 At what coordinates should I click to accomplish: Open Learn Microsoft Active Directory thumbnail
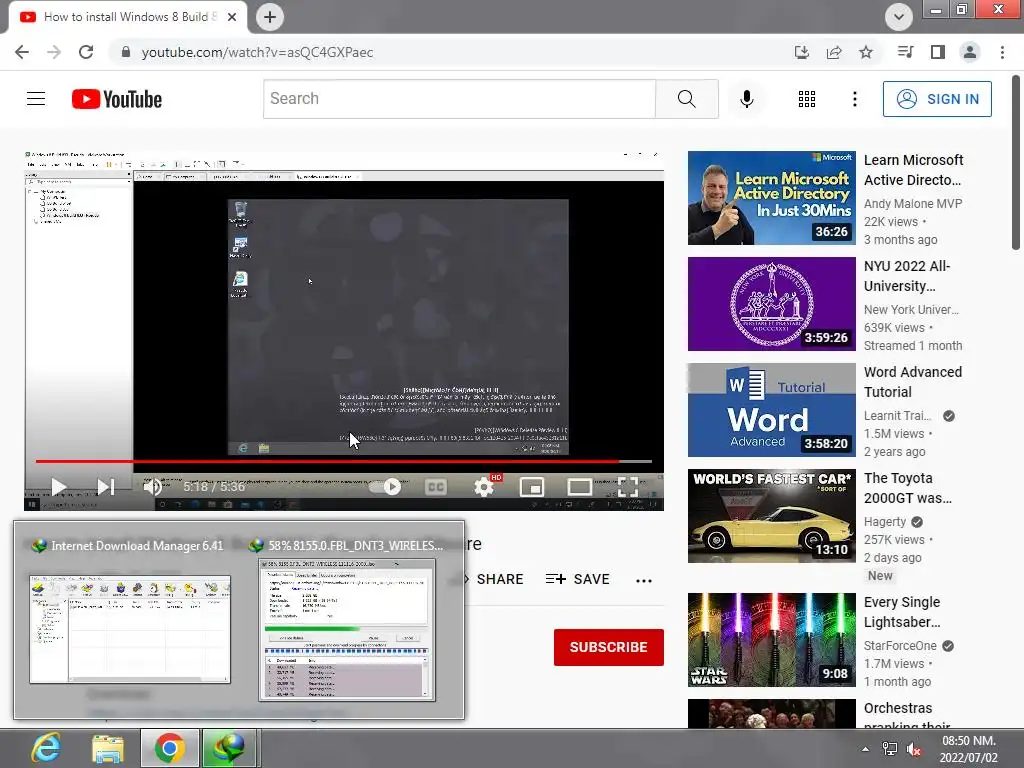coord(771,198)
